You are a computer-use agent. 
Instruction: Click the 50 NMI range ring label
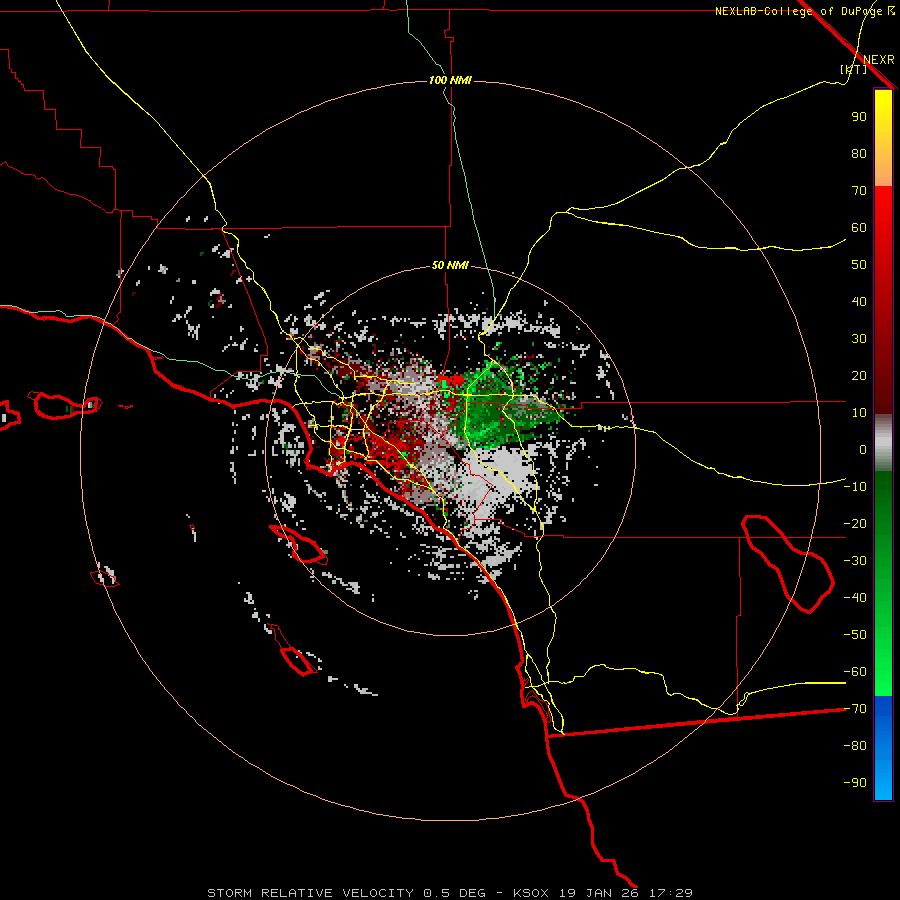click(450, 265)
